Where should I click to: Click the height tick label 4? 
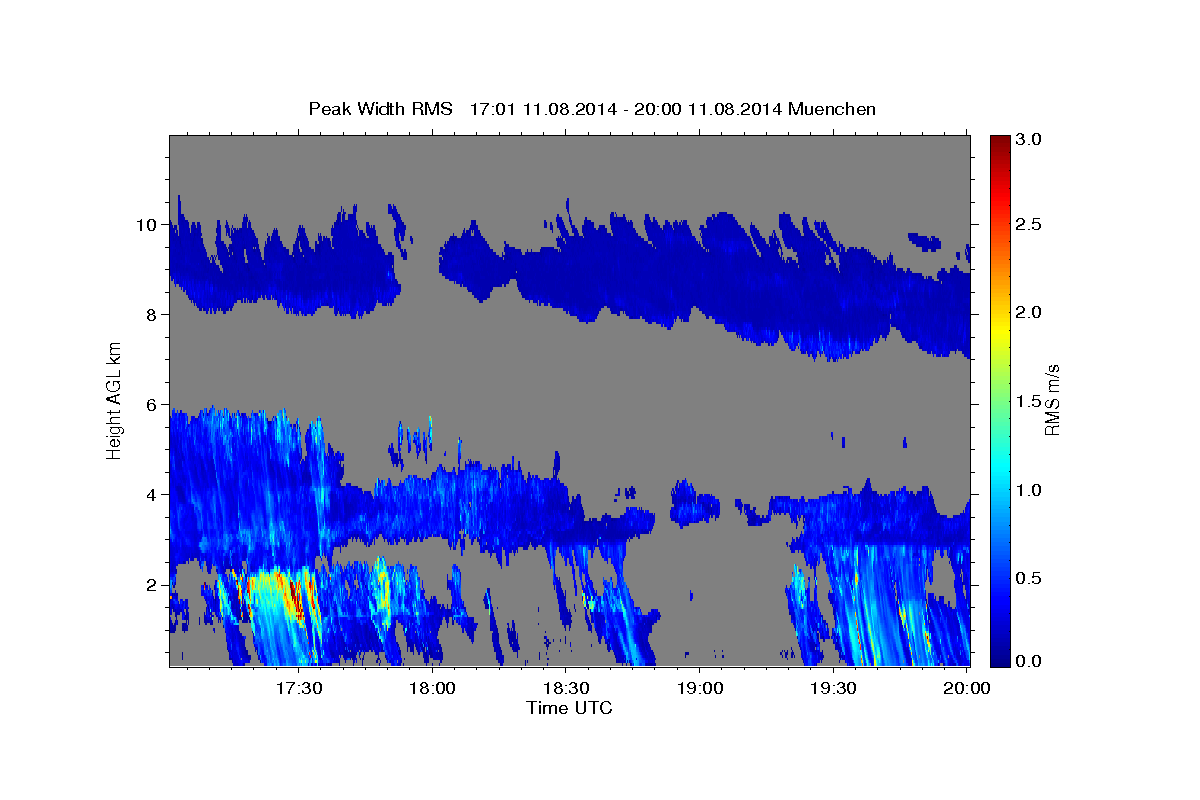(152, 494)
